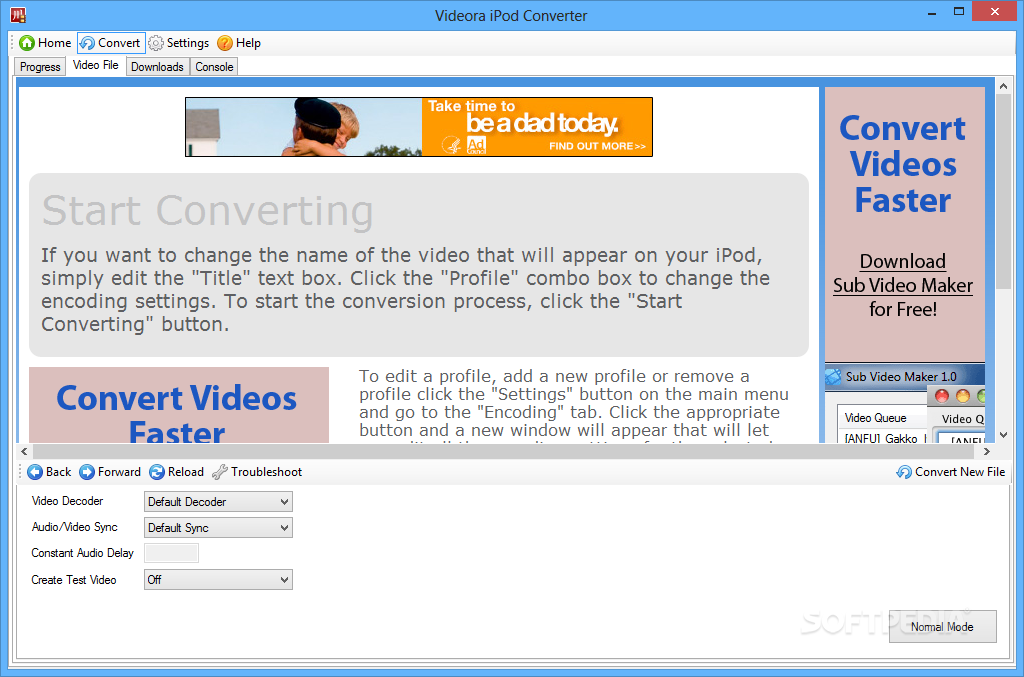Click the green Home icon
Image resolution: width=1024 pixels, height=677 pixels.
pyautogui.click(x=27, y=43)
